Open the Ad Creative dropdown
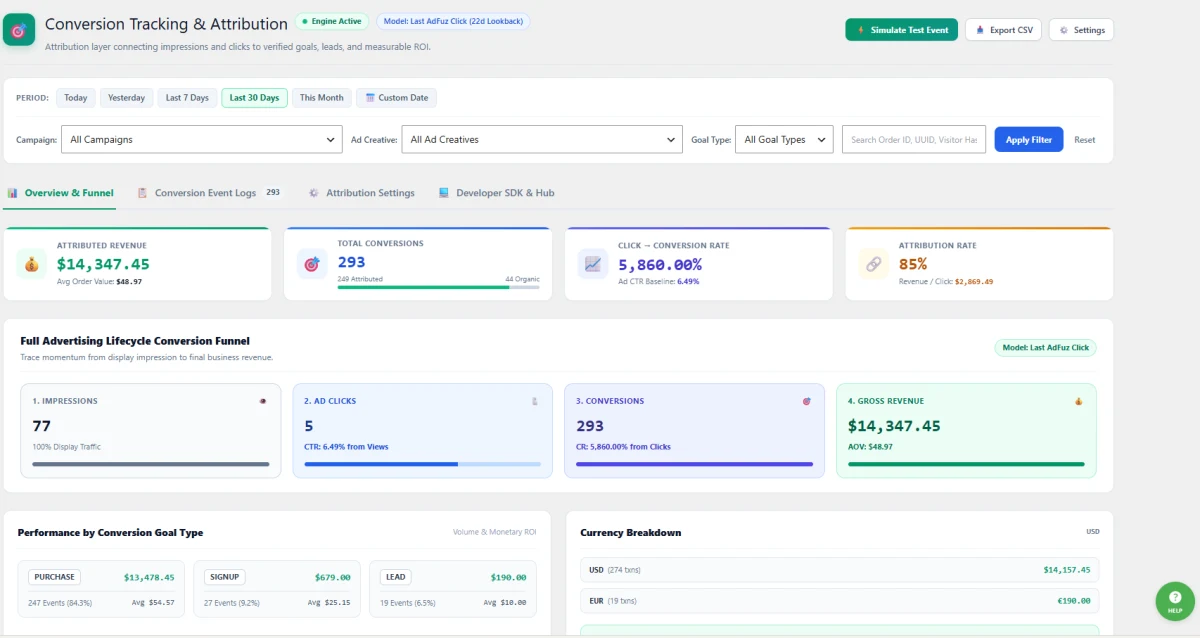This screenshot has height=638, width=1200. coord(543,140)
